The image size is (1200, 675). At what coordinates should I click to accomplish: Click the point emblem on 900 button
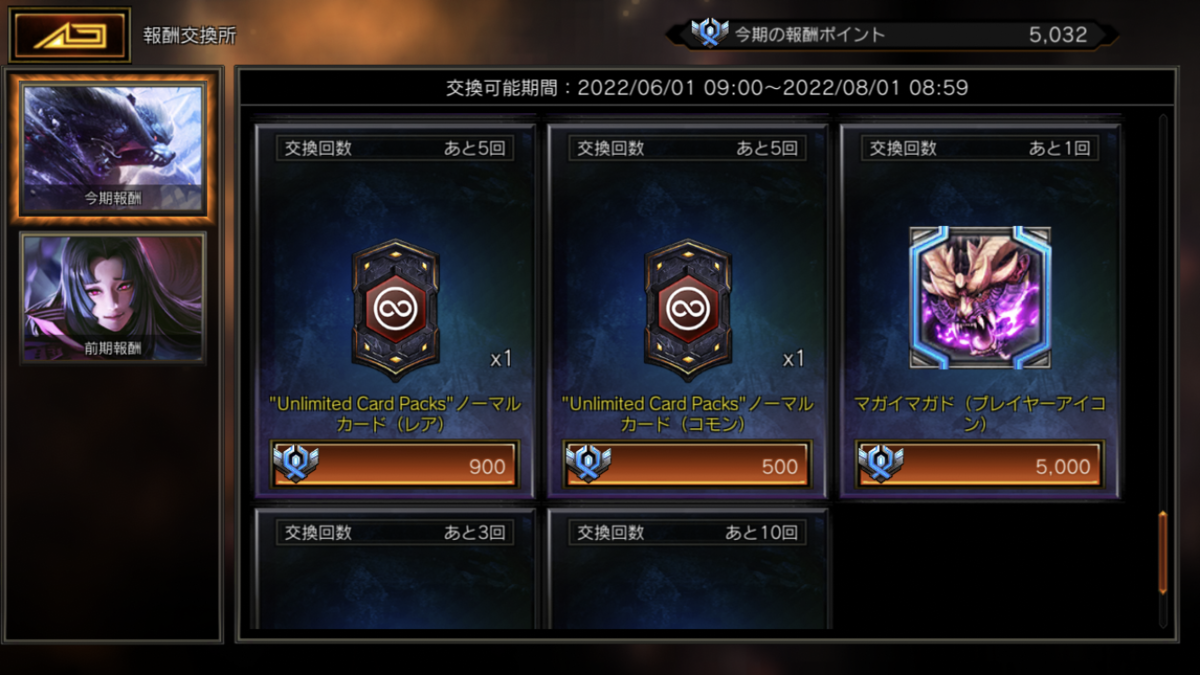pos(295,465)
